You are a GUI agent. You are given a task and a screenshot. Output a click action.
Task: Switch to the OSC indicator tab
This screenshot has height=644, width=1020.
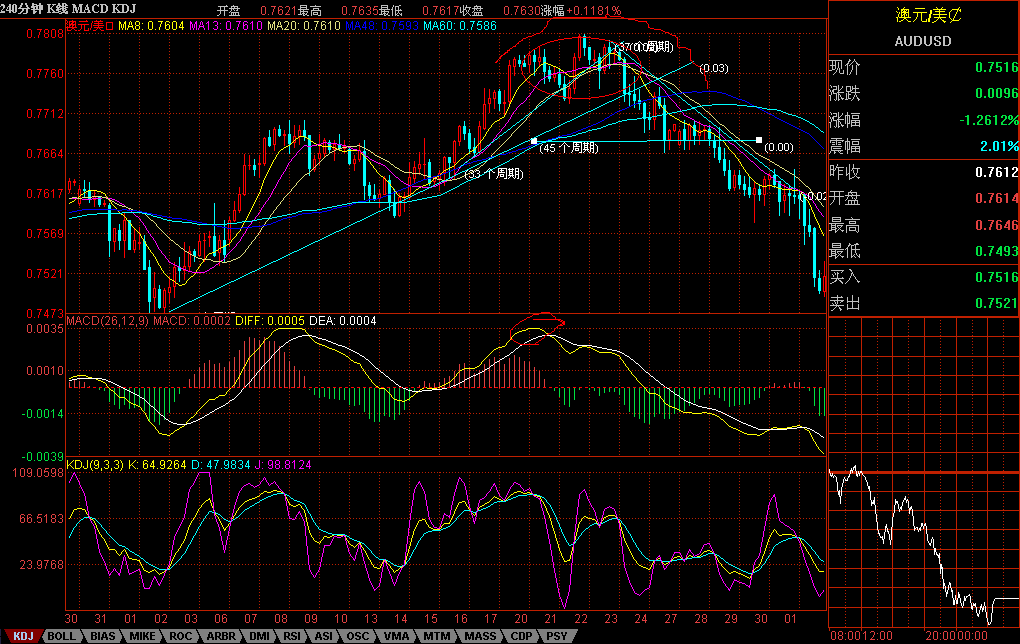pyautogui.click(x=357, y=636)
